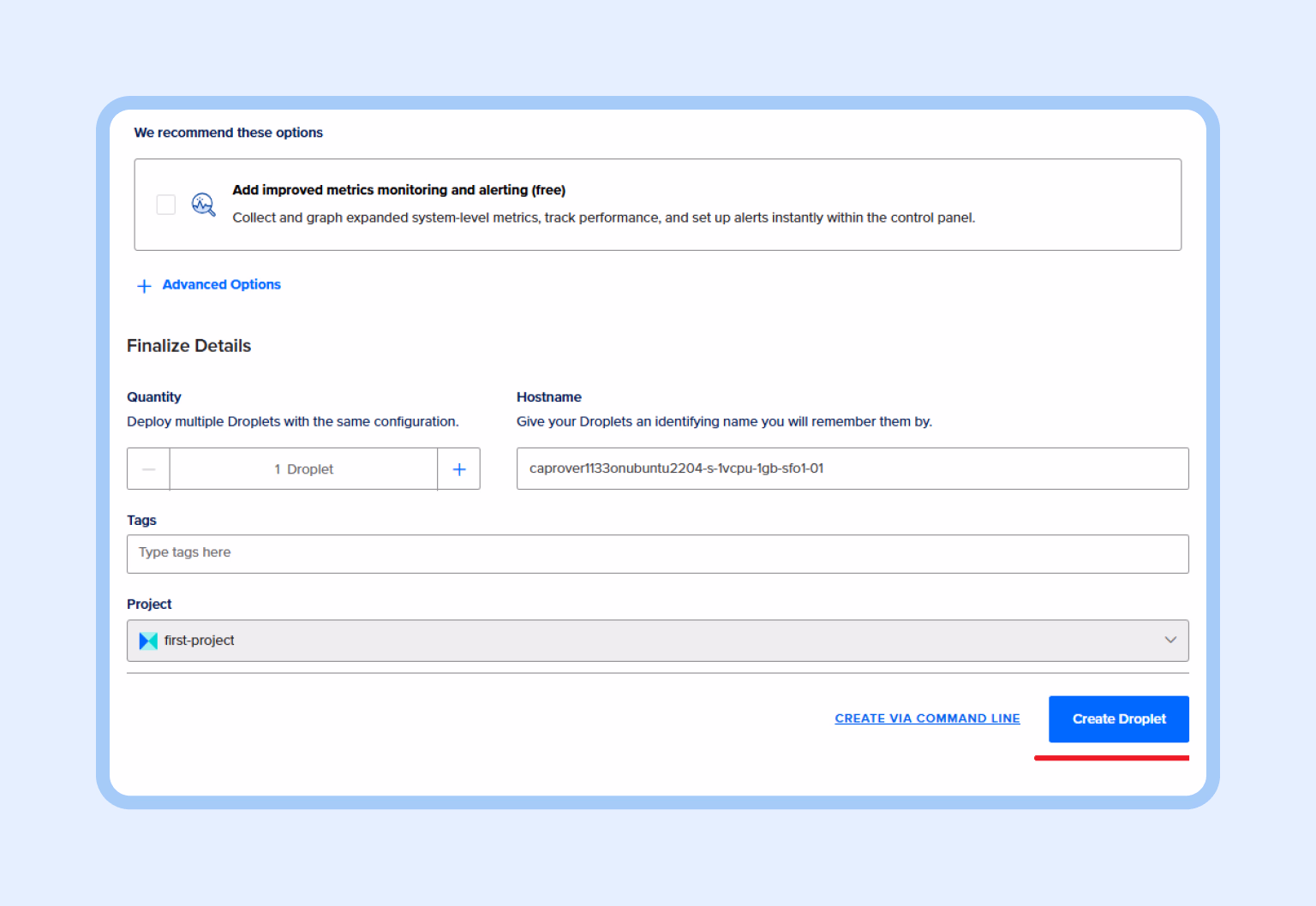Click 'Deploy multiple Droplets with the same configuration.' text
Screen dimensions: 1316x906
click(293, 421)
